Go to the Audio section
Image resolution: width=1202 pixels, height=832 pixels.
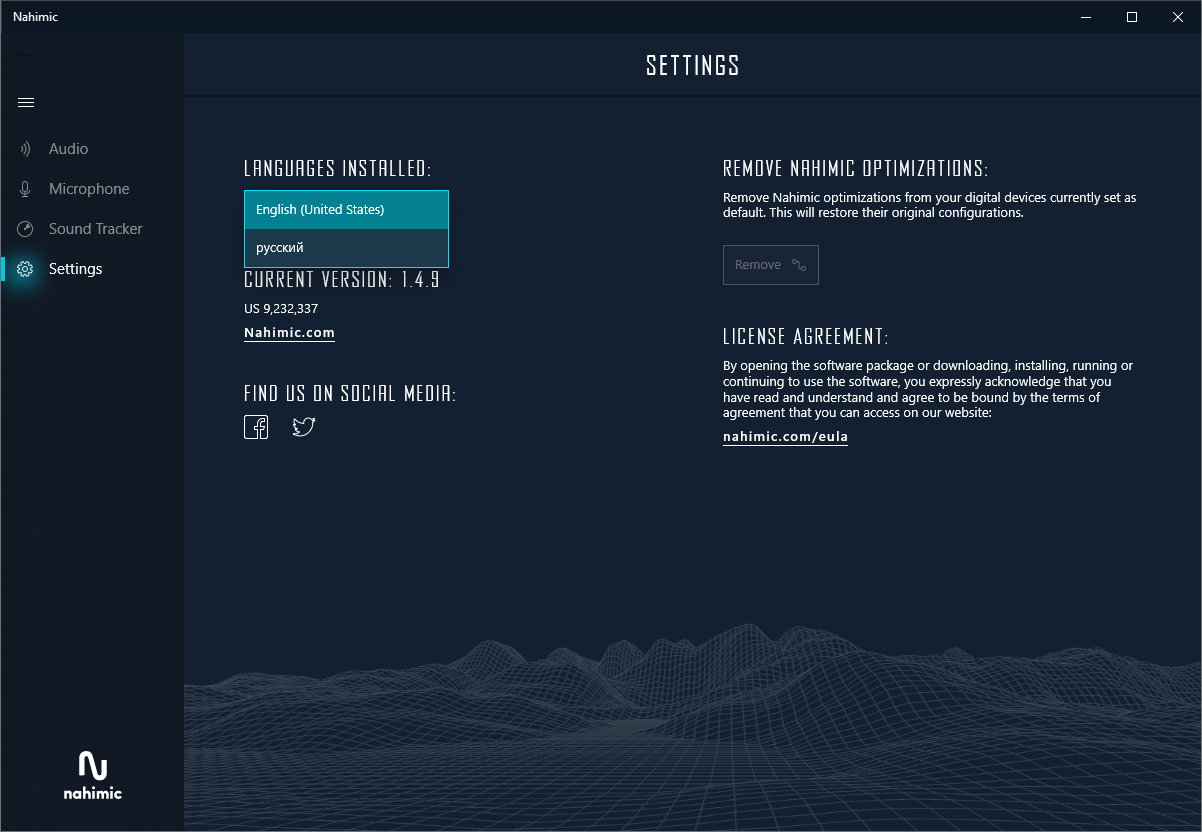(x=92, y=149)
